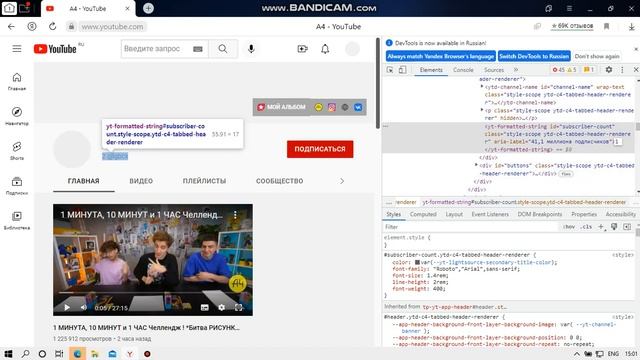Add a new style rule with plus
640x360 pixels.
coord(601,227)
